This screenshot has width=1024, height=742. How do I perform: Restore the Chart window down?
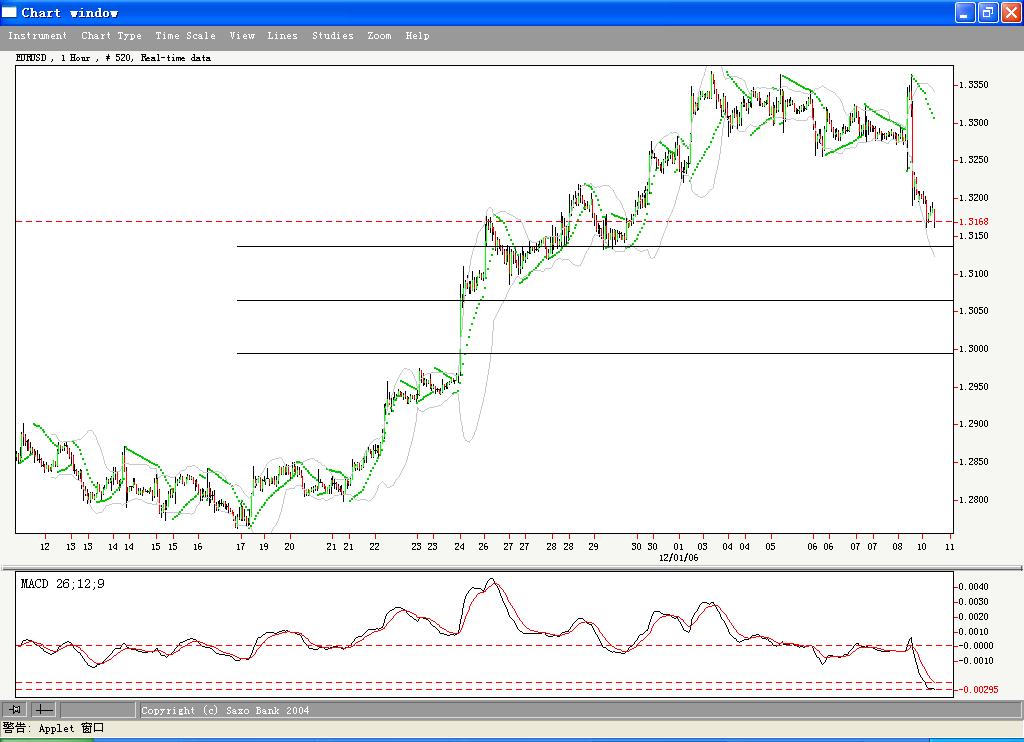point(985,12)
